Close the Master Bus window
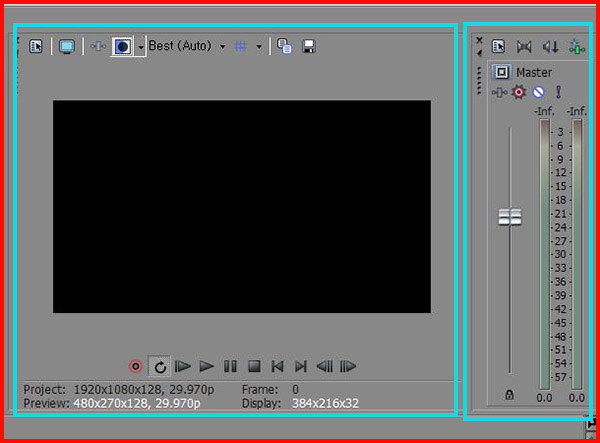Image resolution: width=600 pixels, height=443 pixels. pos(479,39)
